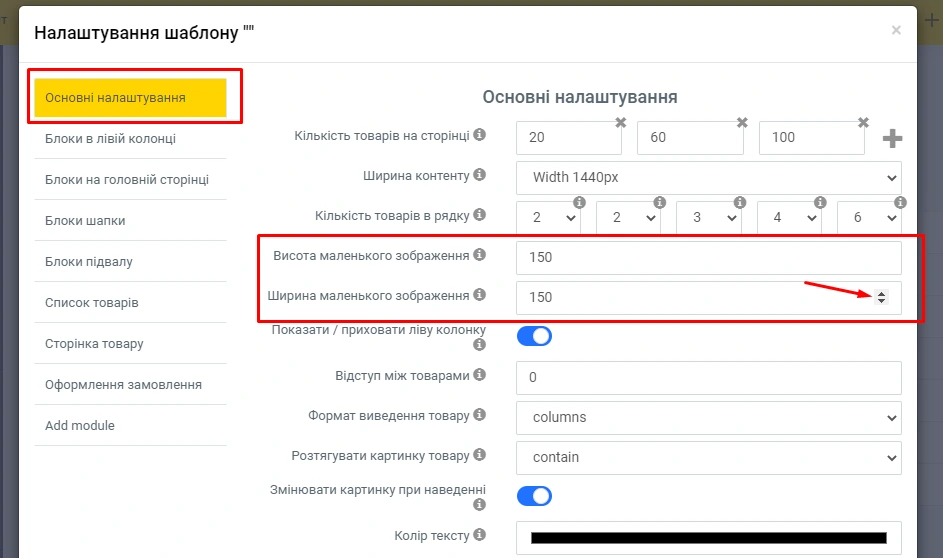Open Розтягувати картинку товару contain dropdown
The height and width of the screenshot is (558, 943).
[709, 457]
